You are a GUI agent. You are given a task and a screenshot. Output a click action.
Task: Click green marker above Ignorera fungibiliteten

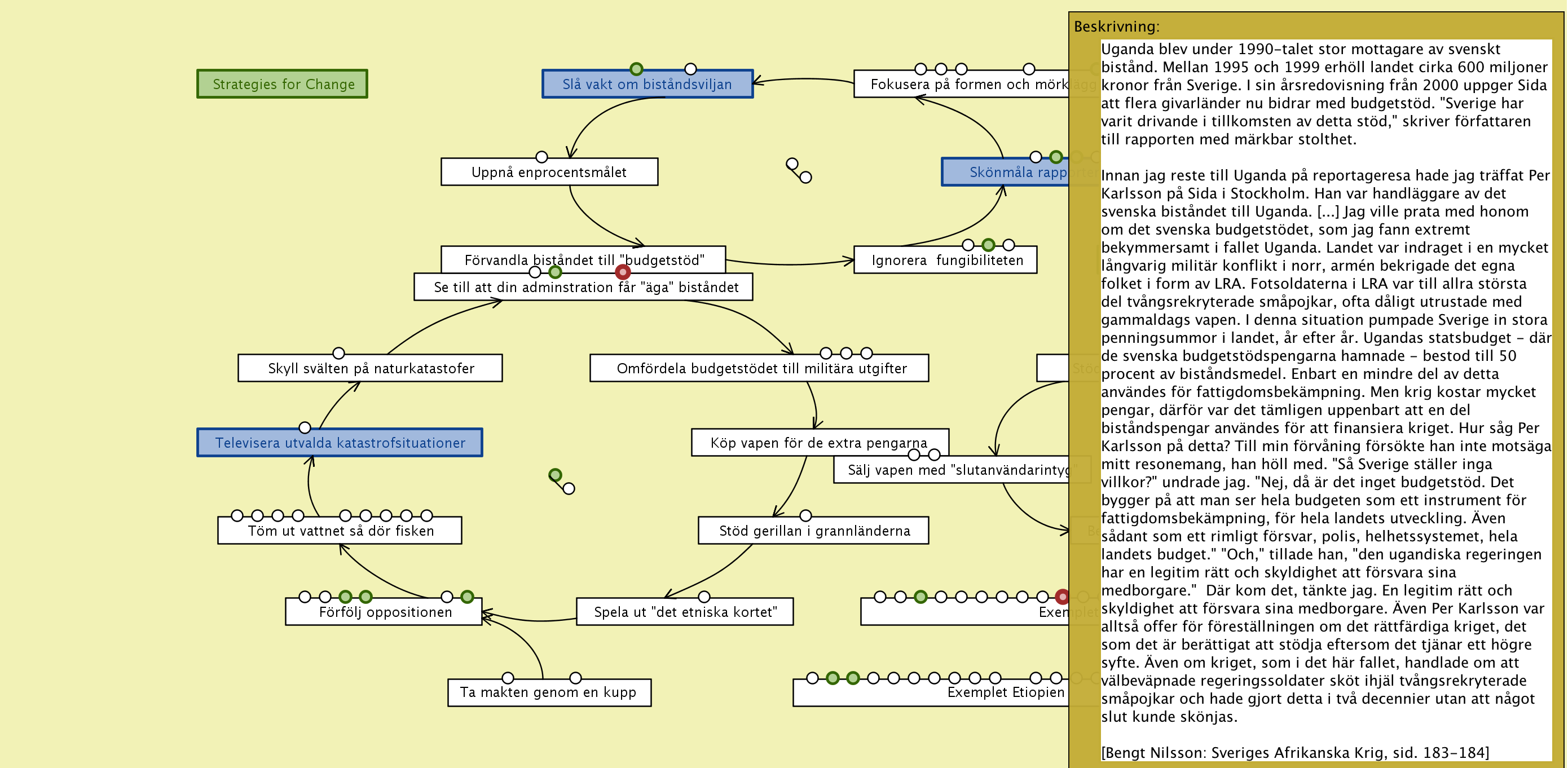pos(988,245)
